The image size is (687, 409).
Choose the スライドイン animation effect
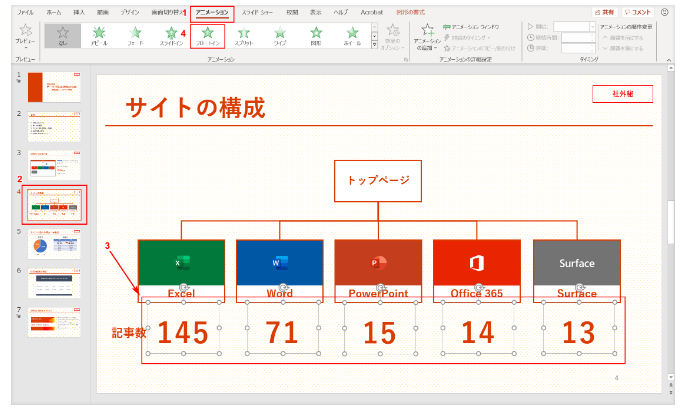click(x=171, y=36)
